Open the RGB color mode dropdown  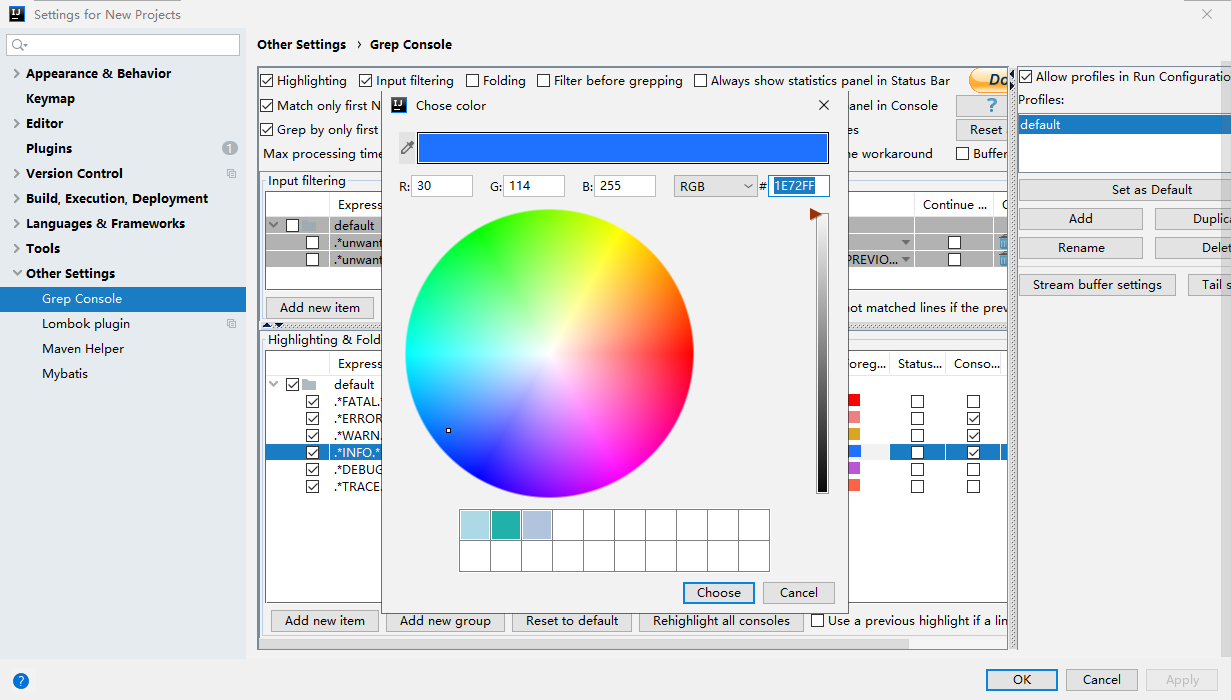pos(715,186)
